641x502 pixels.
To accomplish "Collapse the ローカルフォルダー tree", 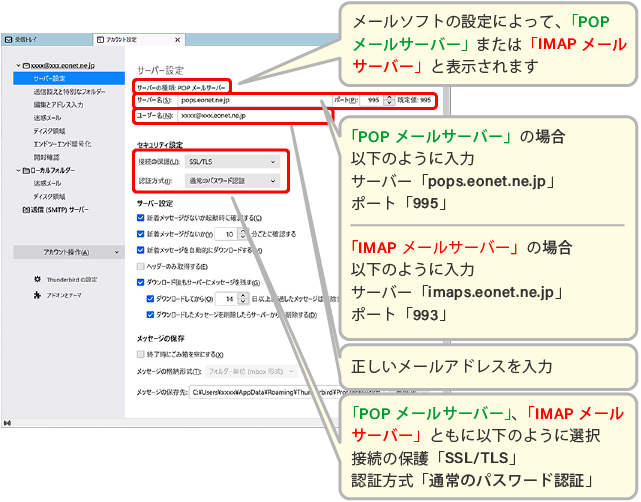I will pyautogui.click(x=18, y=170).
